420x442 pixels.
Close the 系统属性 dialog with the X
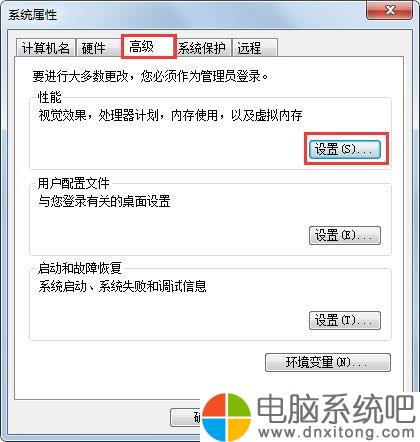pyautogui.click(x=389, y=10)
